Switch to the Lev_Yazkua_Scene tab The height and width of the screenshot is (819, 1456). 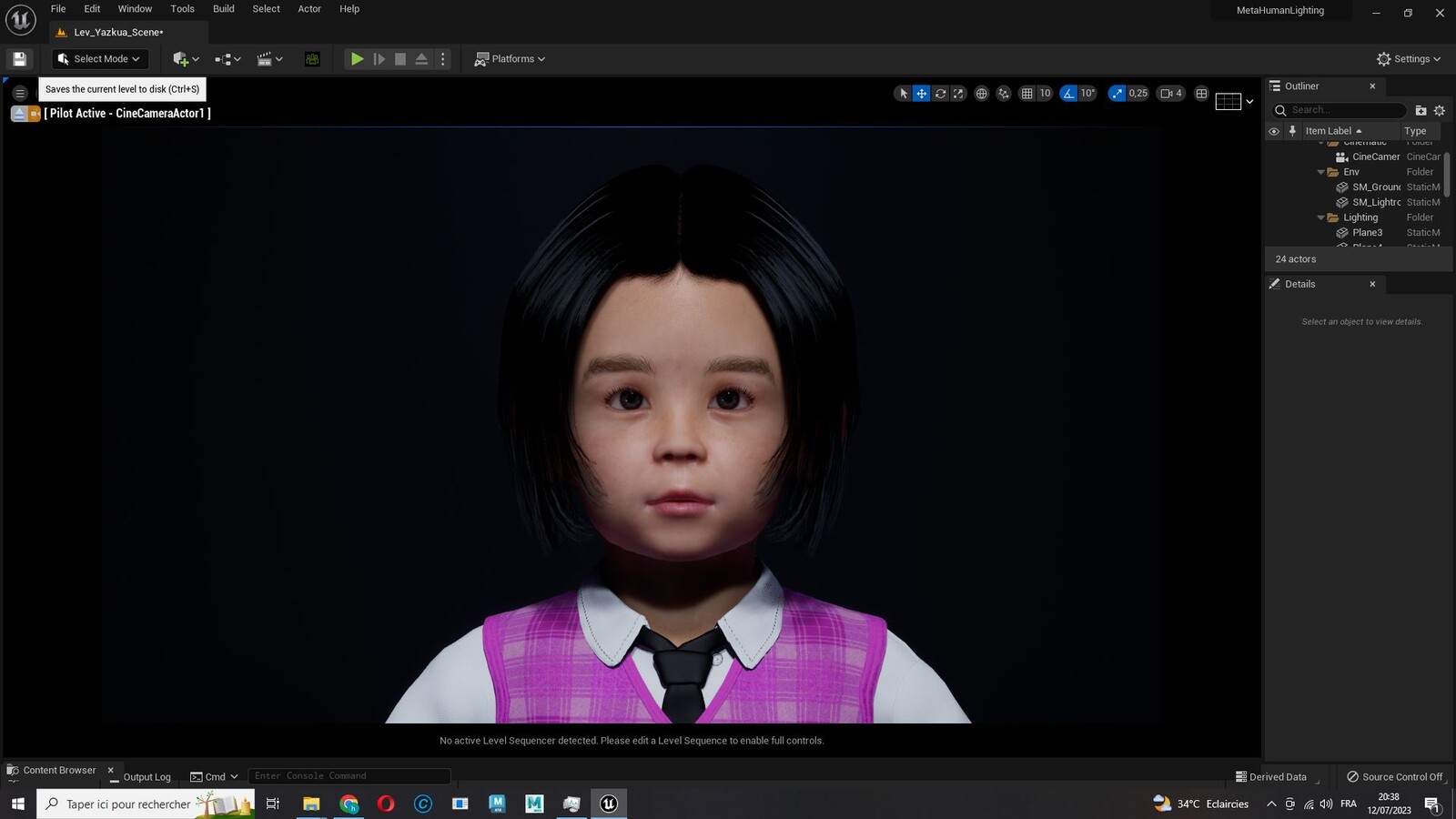coord(118,32)
